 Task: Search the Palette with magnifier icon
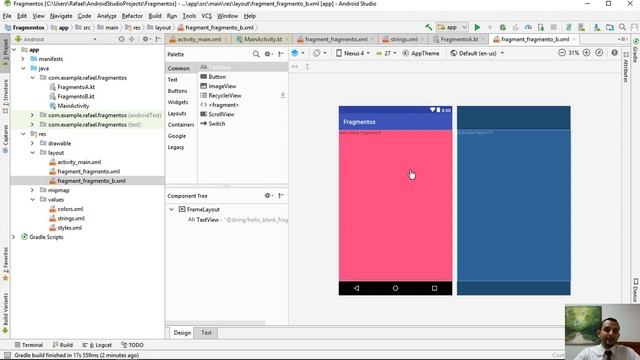[x=256, y=54]
